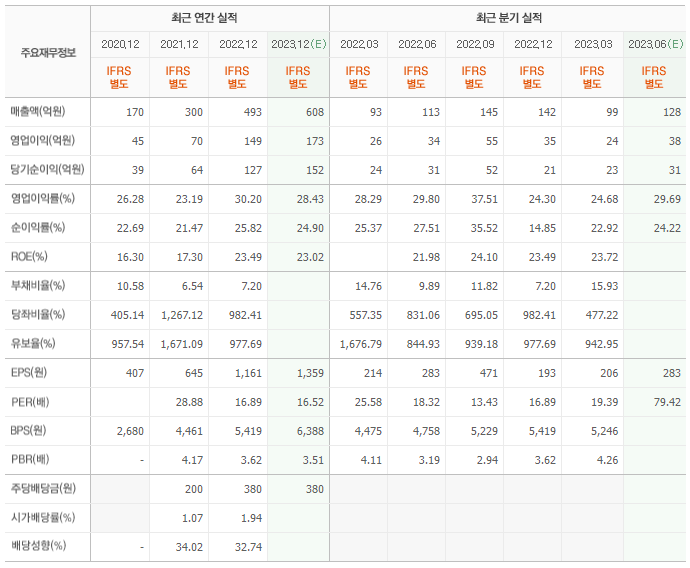
Task: Select the PBR(배) row label
Action: [30, 460]
